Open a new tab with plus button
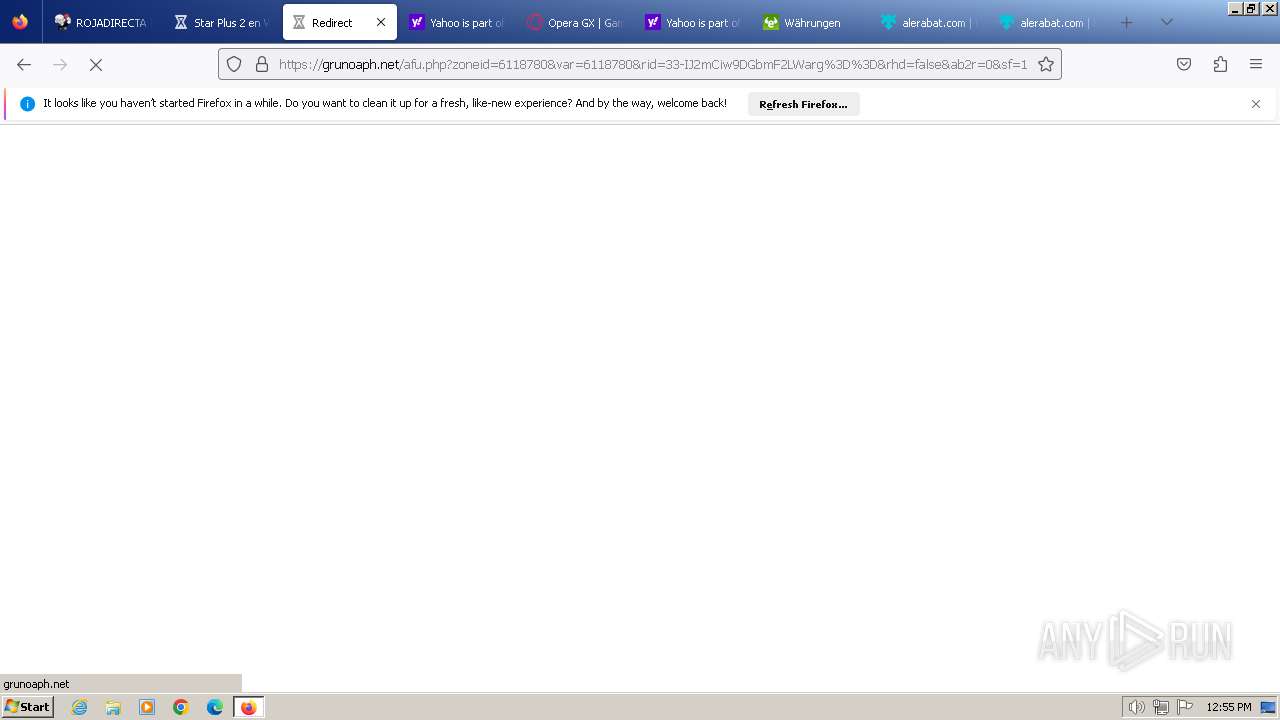 (1127, 22)
